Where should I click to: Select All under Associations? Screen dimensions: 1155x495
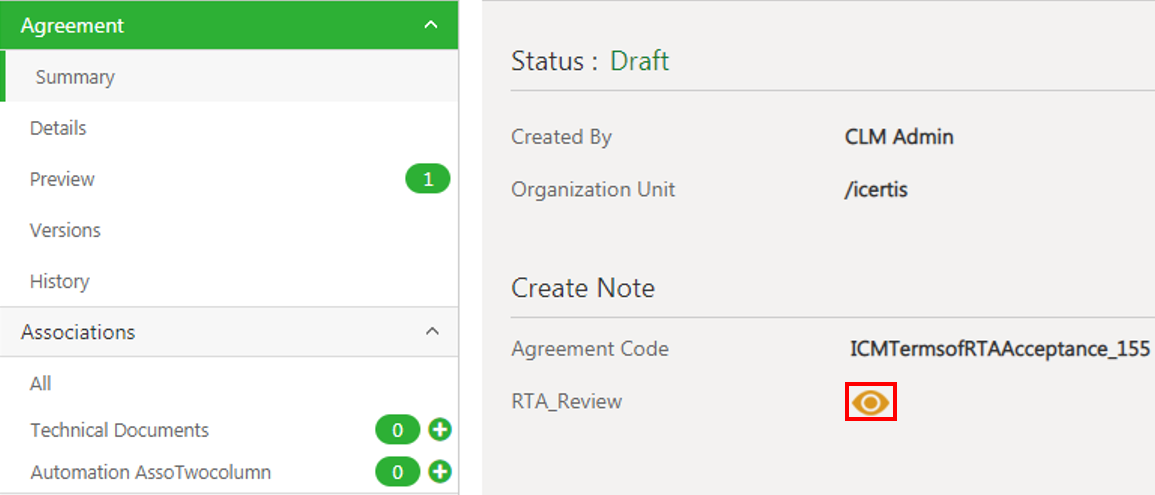pyautogui.click(x=40, y=383)
